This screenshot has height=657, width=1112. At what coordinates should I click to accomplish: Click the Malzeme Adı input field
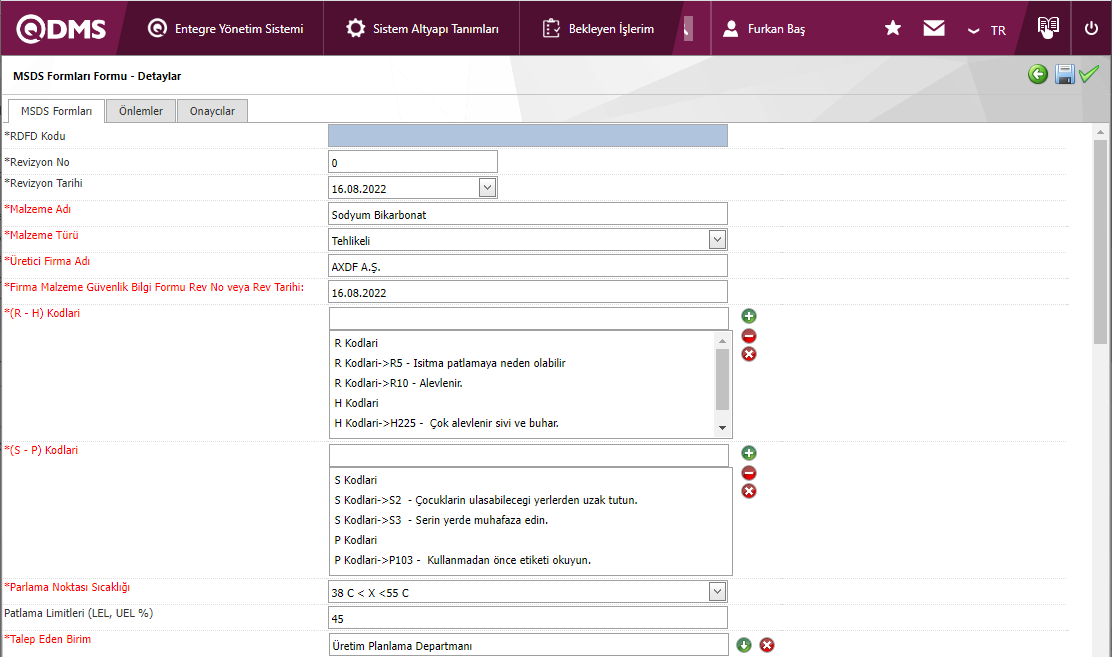(x=528, y=214)
